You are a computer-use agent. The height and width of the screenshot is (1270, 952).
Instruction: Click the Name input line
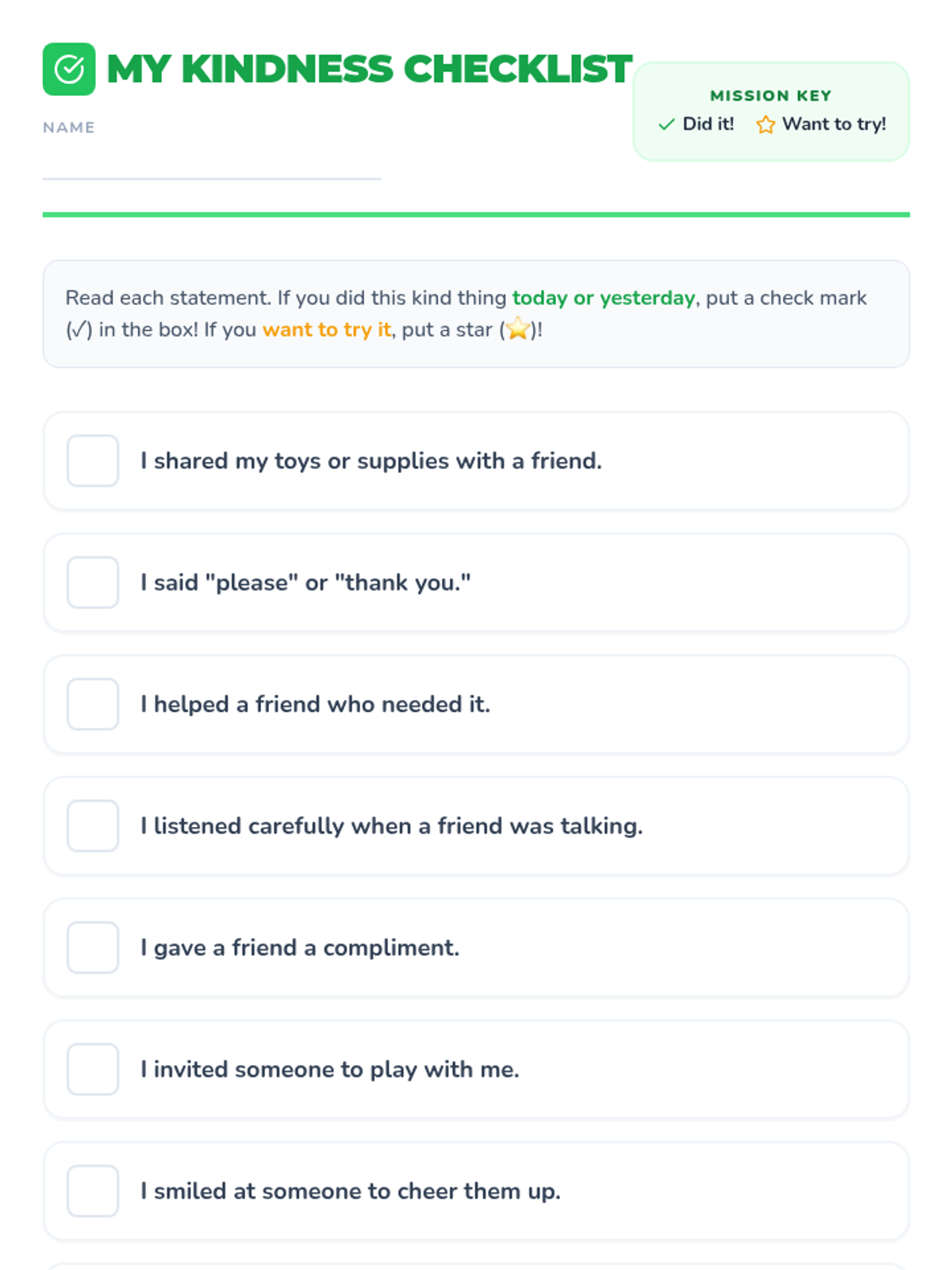point(211,164)
